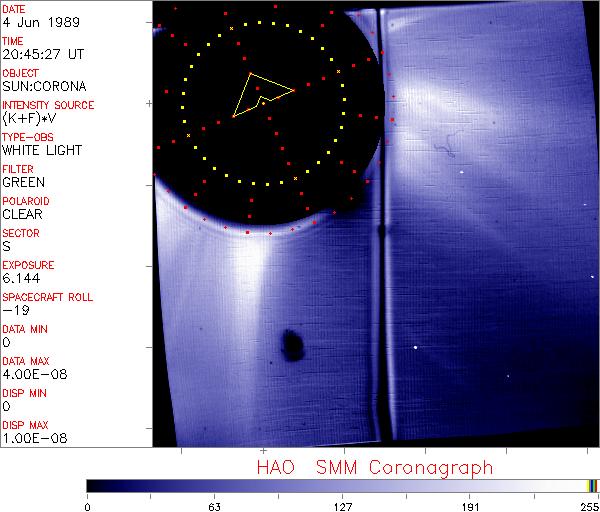Click the color bar tick label 127

click(342, 506)
